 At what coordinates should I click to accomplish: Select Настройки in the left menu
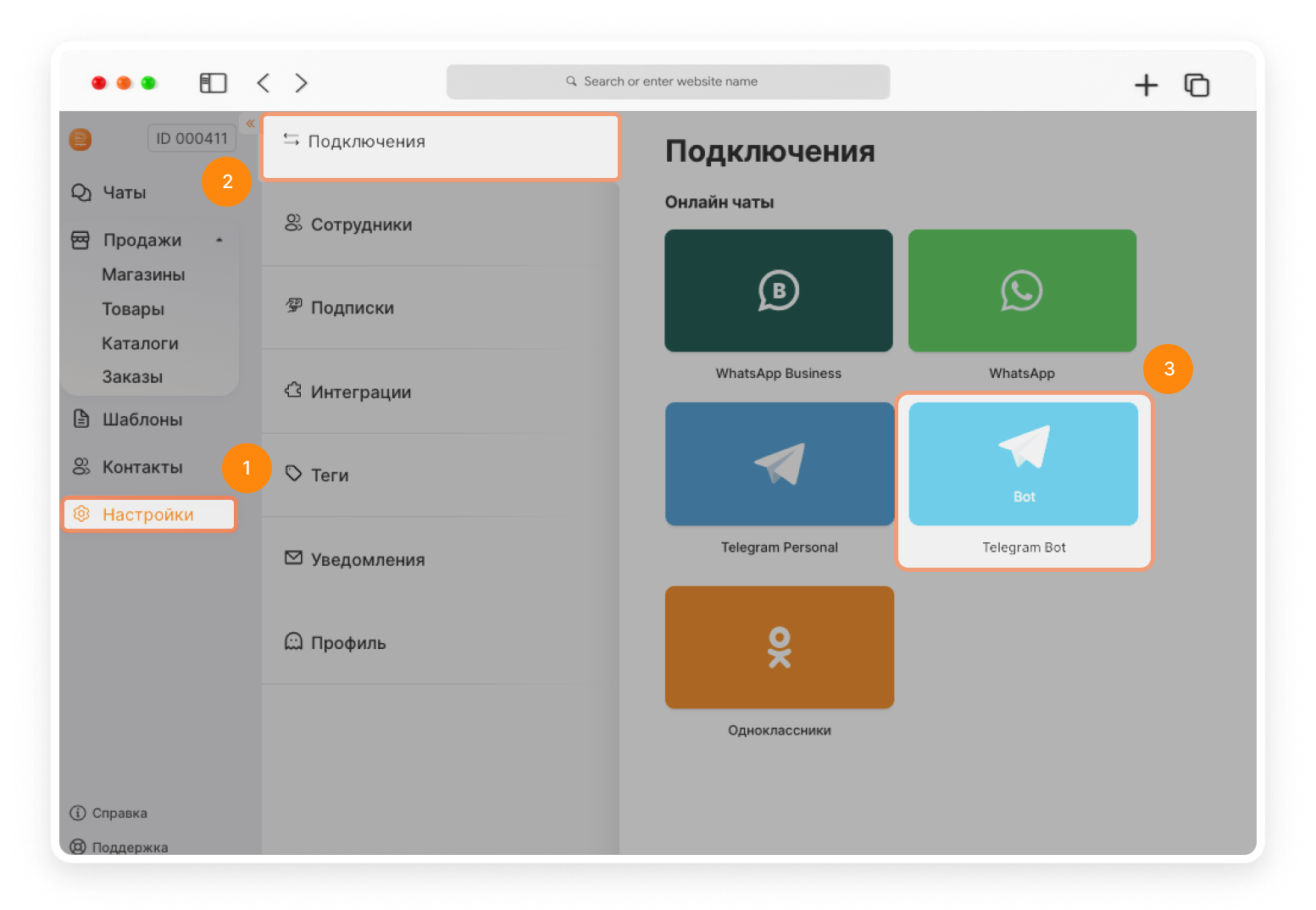pos(149,514)
